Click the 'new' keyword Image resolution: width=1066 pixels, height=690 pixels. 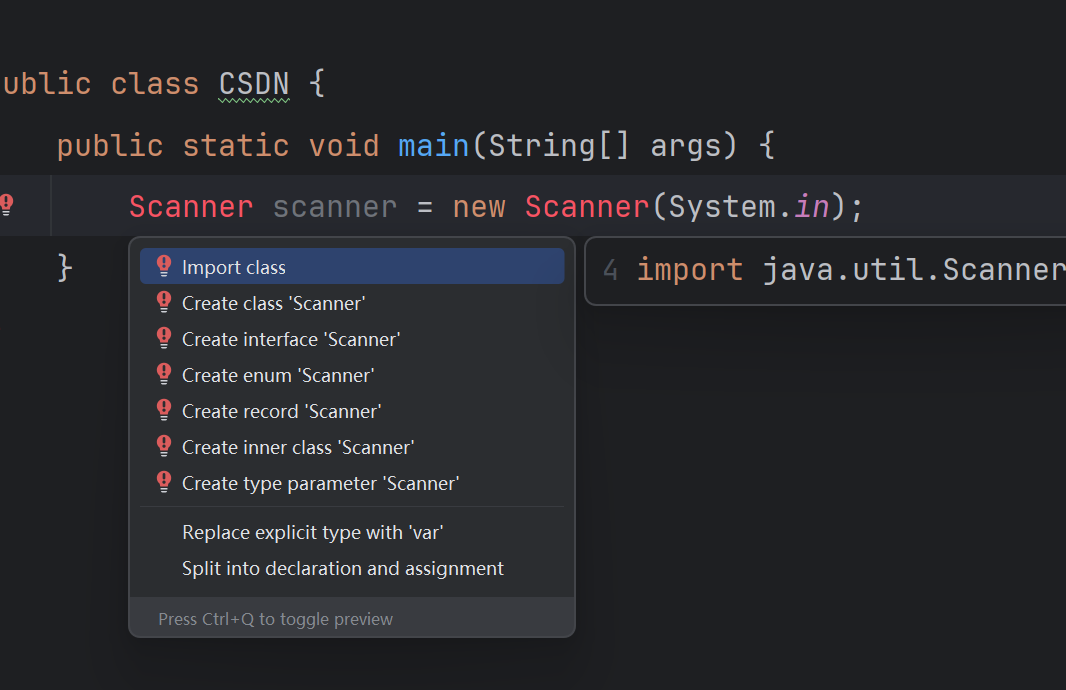coord(479,207)
